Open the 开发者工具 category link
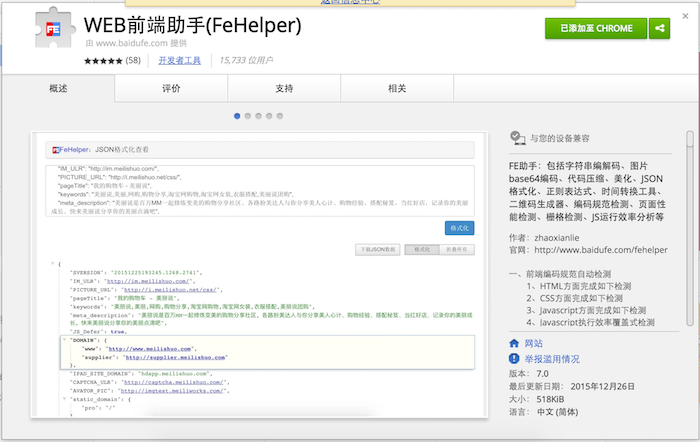700x442 pixels. point(179,60)
